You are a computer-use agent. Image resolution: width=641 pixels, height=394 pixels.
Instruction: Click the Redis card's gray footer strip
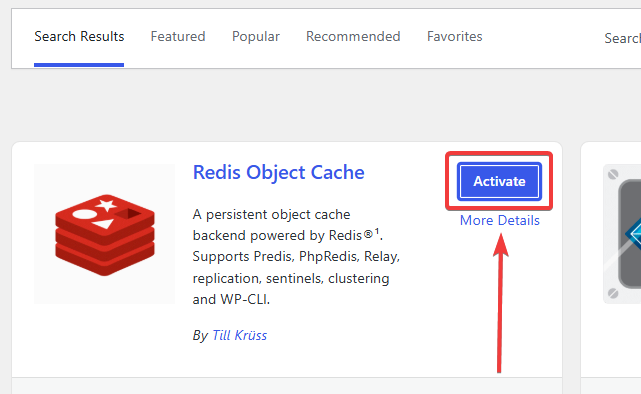point(287,386)
